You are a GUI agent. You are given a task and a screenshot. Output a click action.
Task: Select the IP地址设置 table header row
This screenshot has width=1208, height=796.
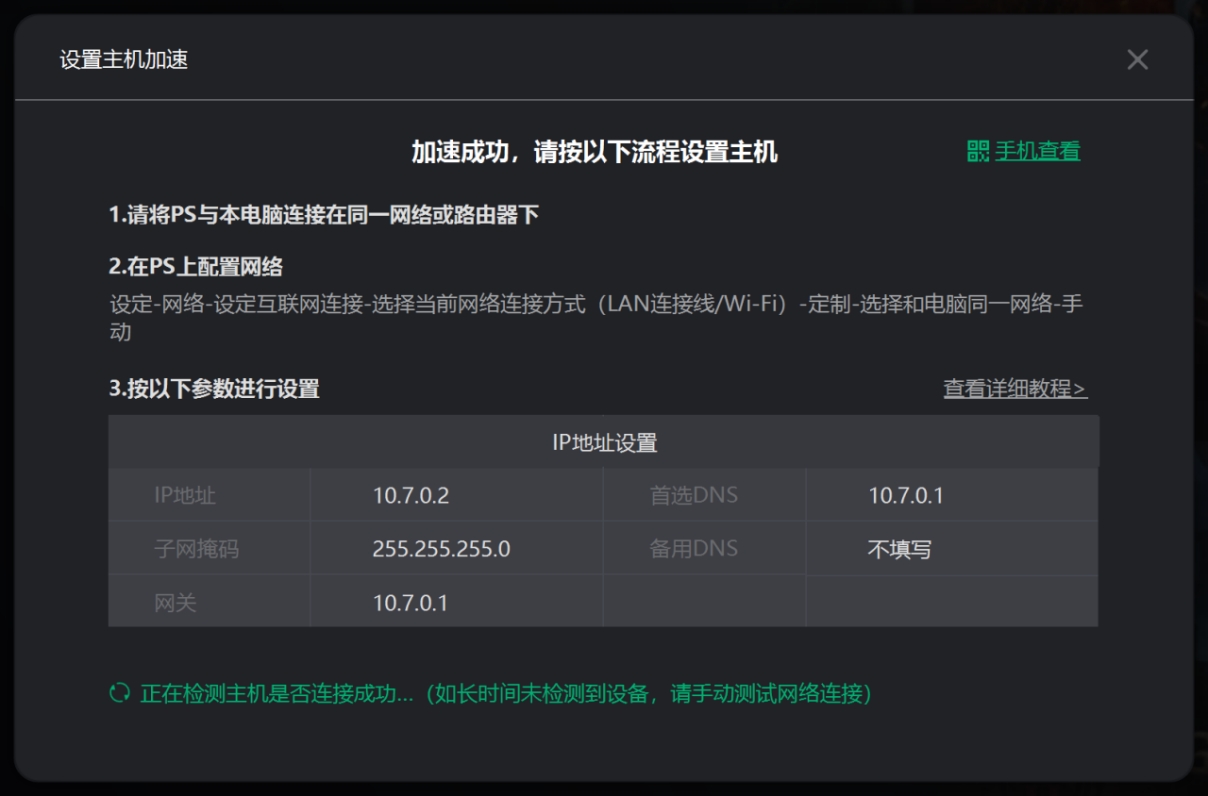(604, 442)
